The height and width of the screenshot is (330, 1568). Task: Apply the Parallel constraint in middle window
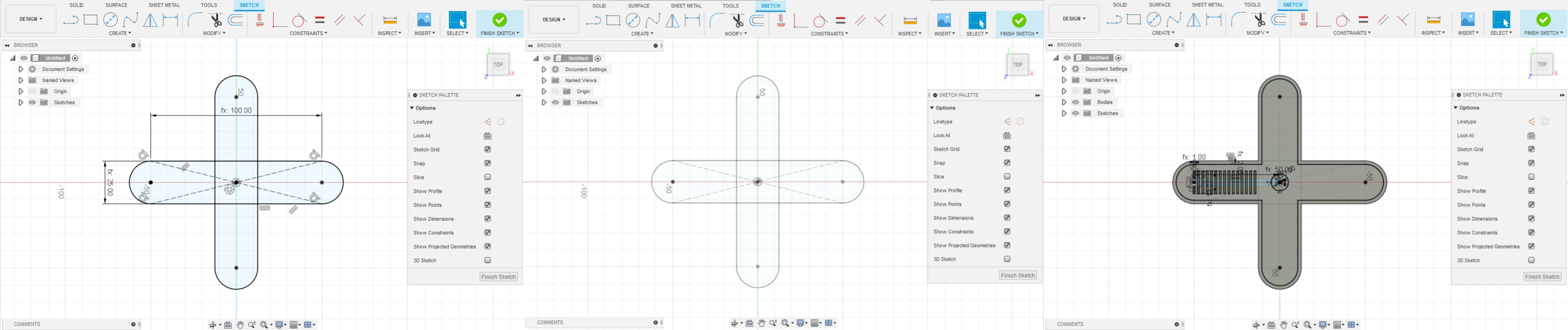(860, 20)
